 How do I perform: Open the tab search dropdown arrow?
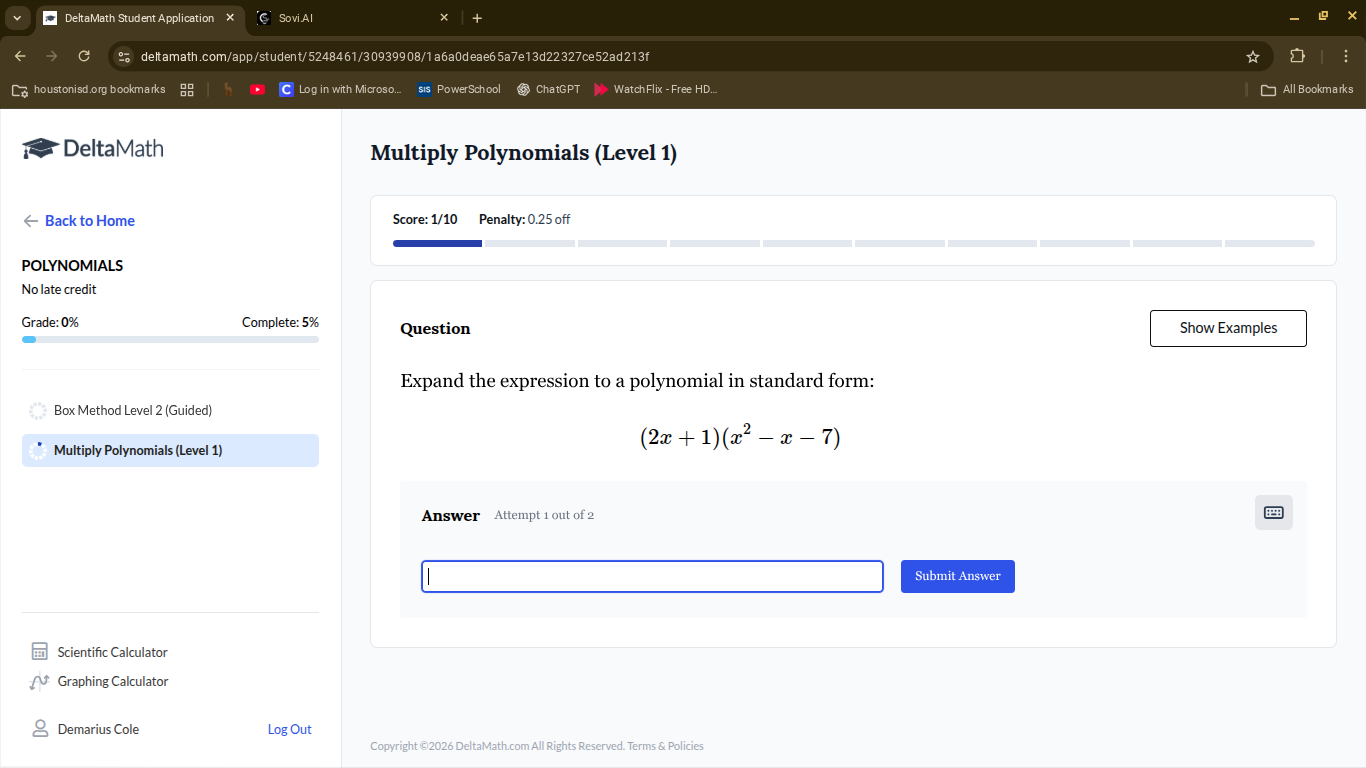pos(16,18)
